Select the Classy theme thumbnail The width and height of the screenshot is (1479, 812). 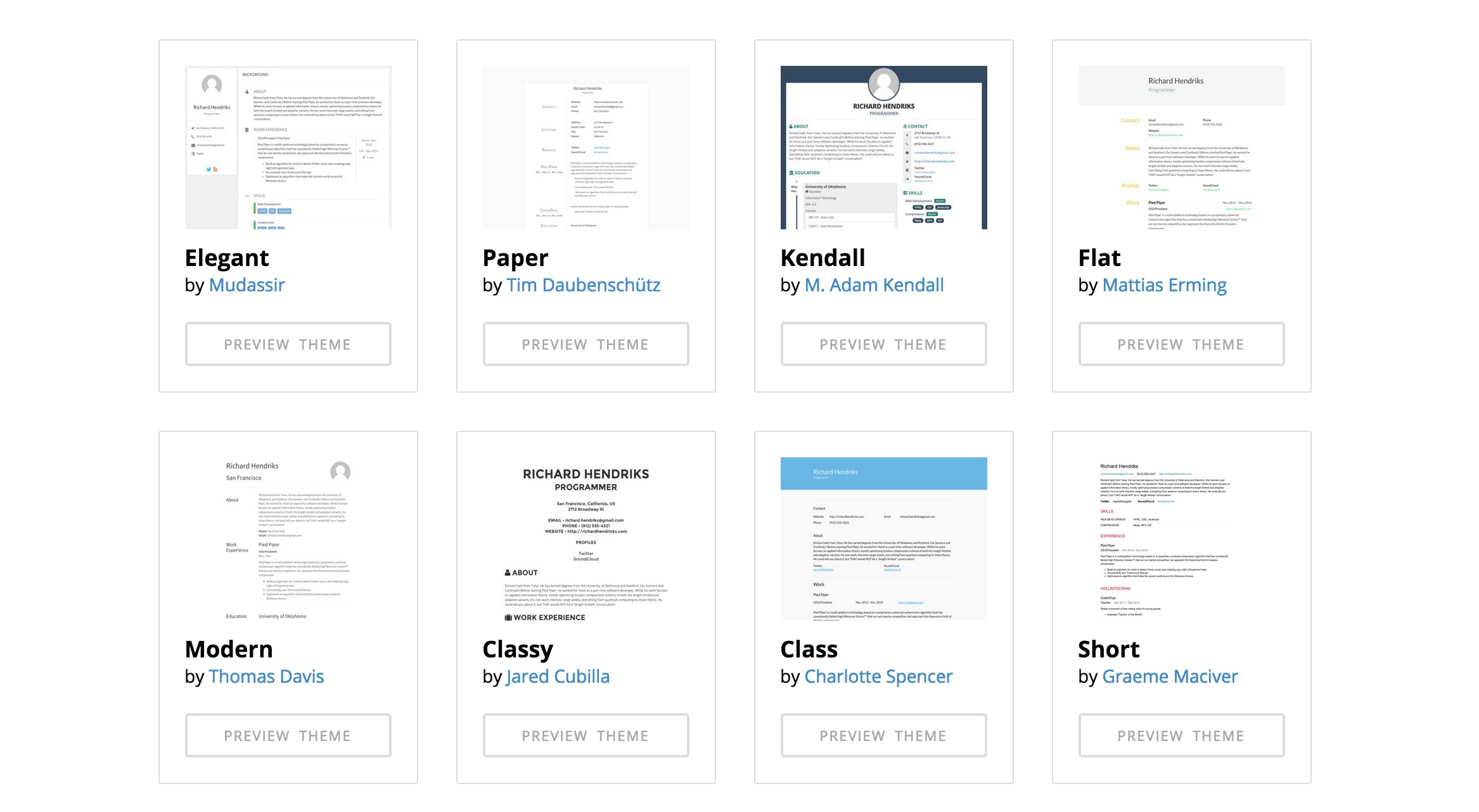pyautogui.click(x=587, y=540)
